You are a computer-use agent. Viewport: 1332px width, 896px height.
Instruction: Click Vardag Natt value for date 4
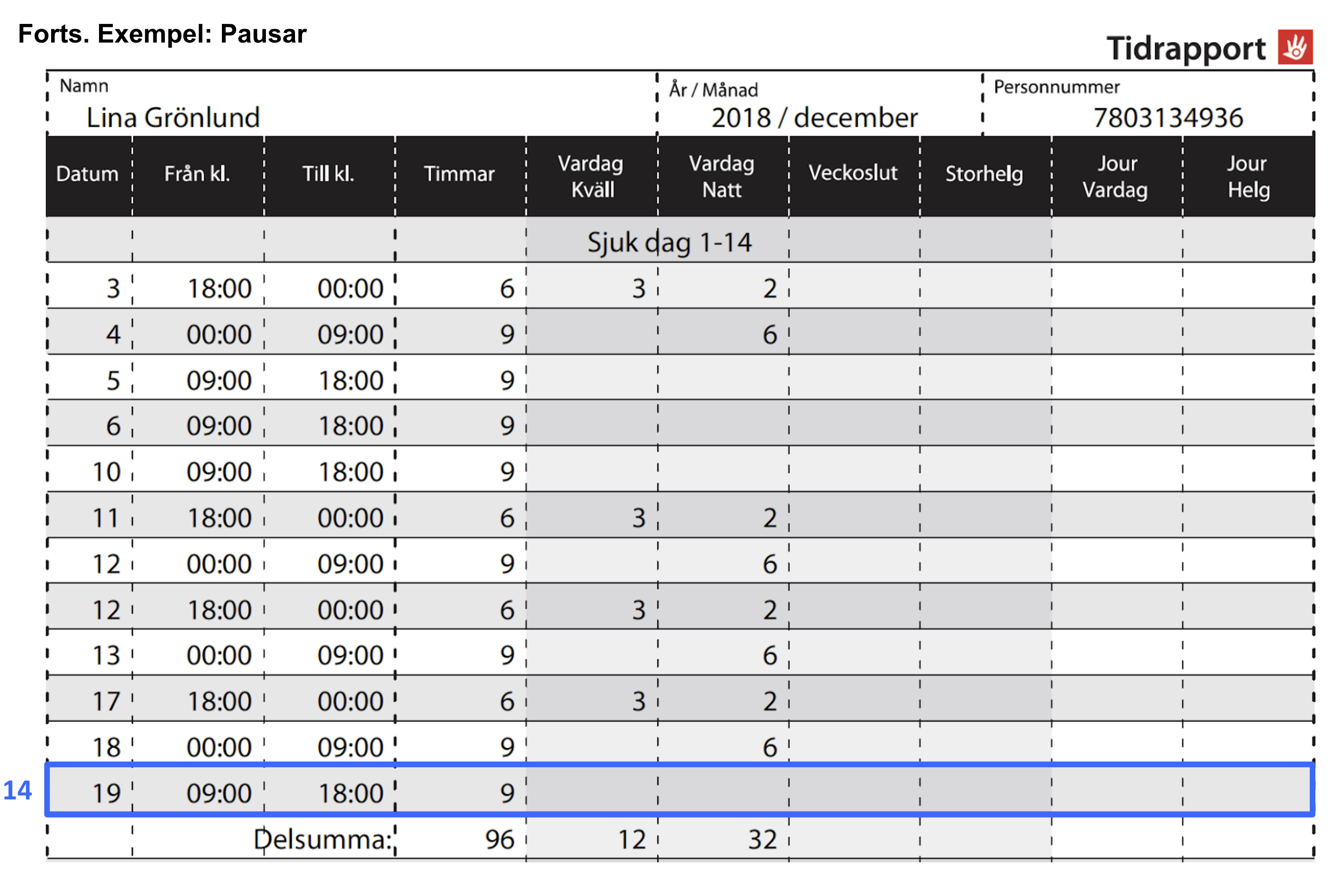tap(769, 334)
